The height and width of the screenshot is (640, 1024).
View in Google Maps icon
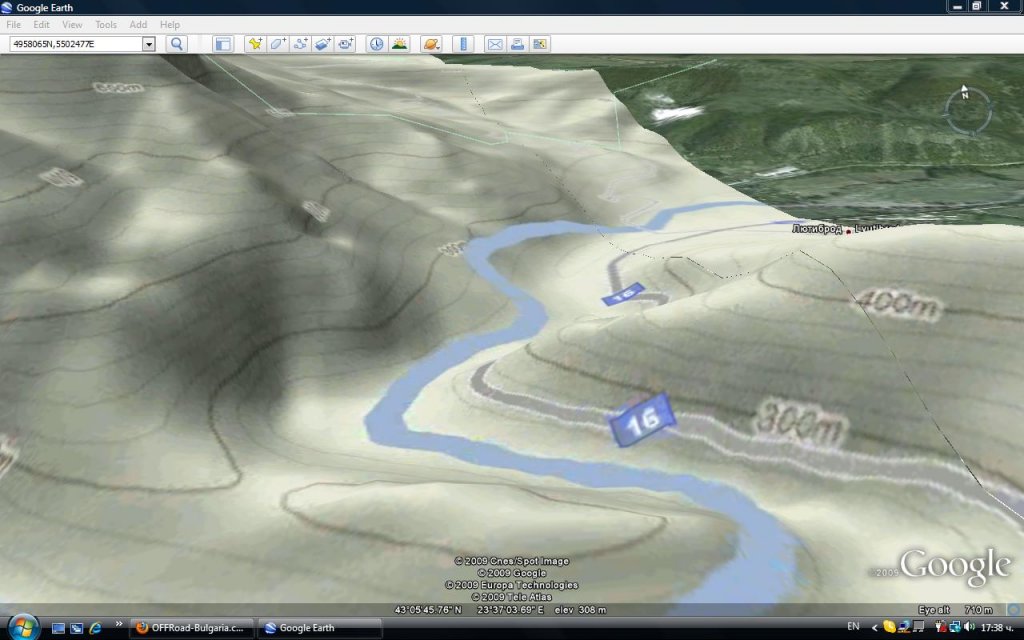pos(539,44)
